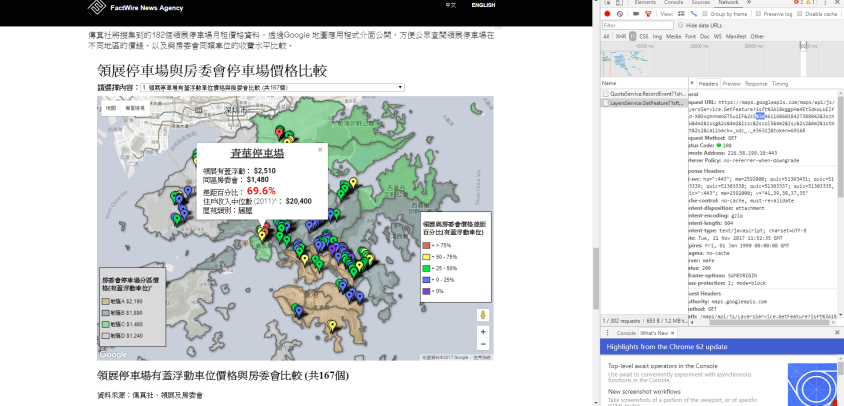Click the capture screenshots camera icon
844x406 pixels.
pyautogui.click(x=634, y=14)
